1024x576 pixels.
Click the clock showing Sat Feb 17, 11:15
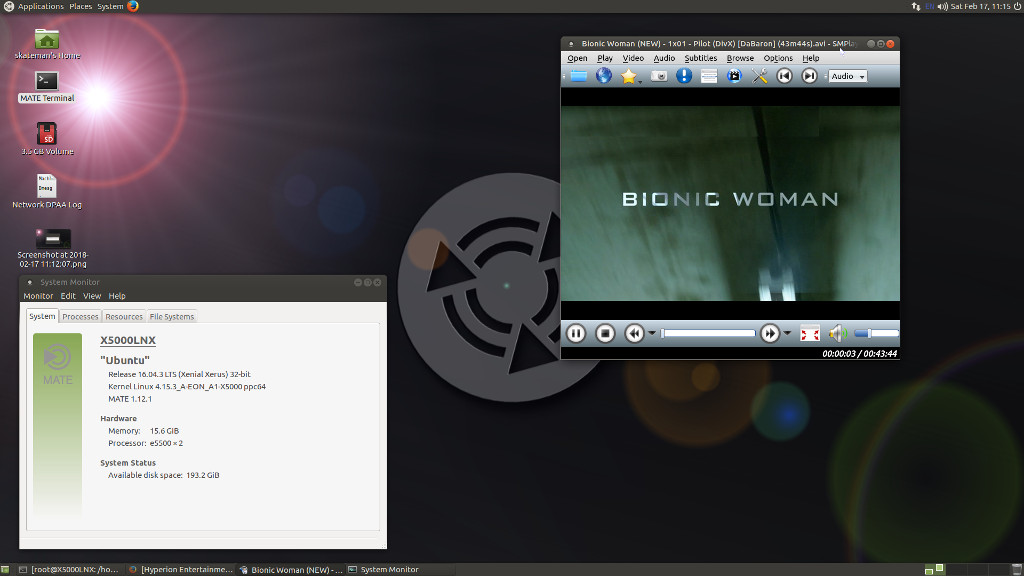point(980,6)
